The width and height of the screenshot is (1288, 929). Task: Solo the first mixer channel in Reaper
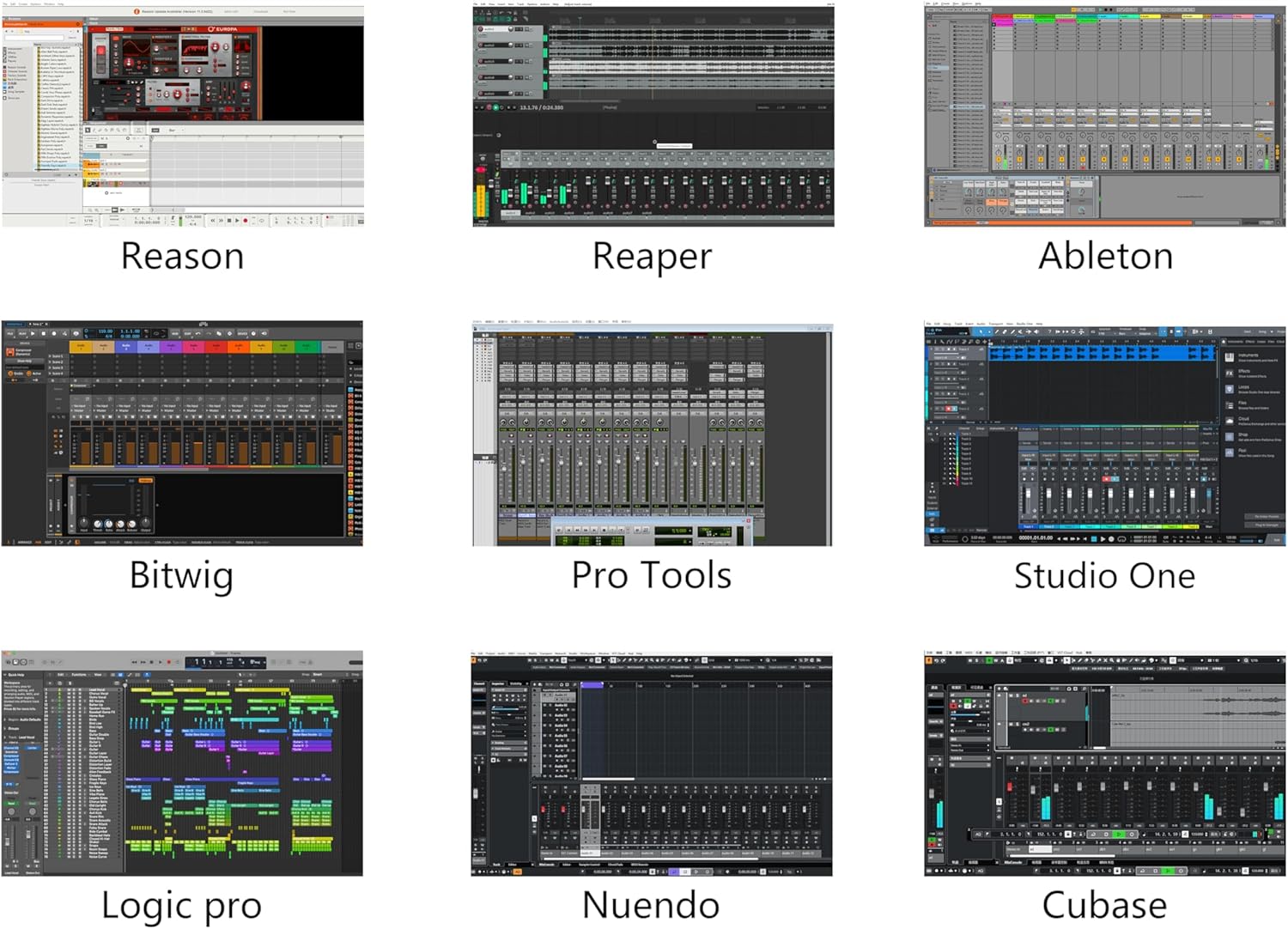509,159
